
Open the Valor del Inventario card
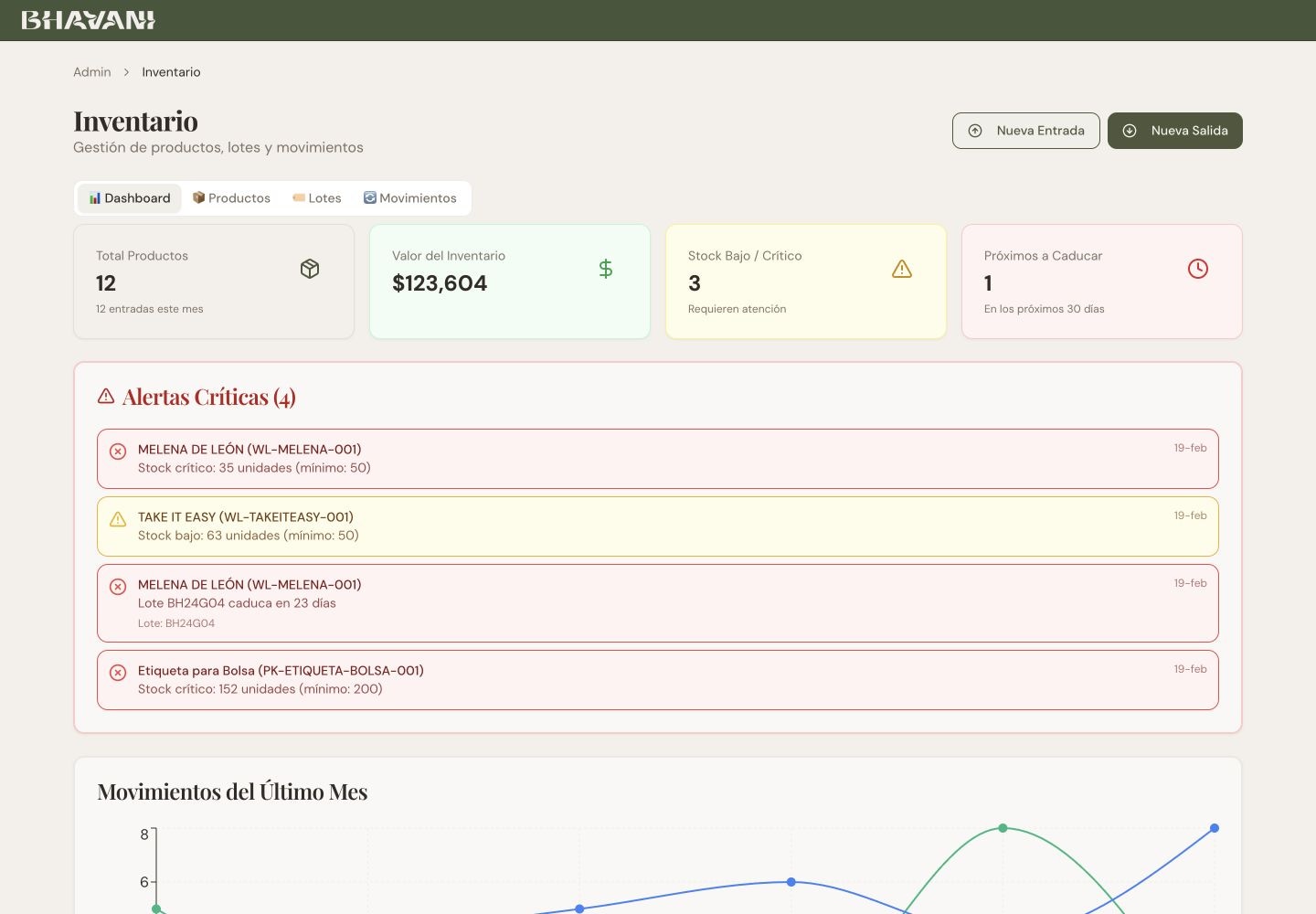pyautogui.click(x=510, y=282)
